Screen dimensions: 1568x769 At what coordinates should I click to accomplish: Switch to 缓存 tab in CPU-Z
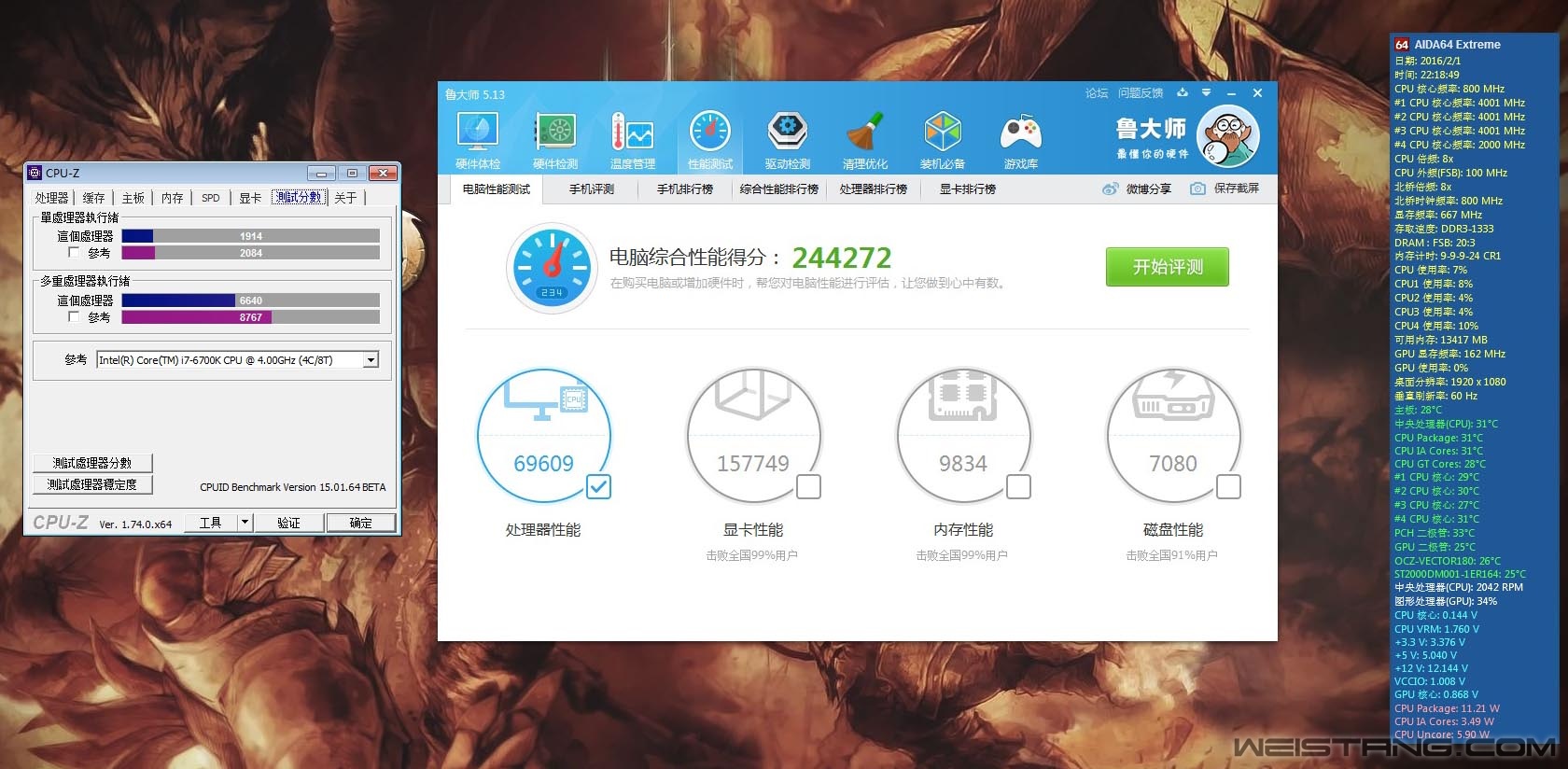[x=93, y=198]
